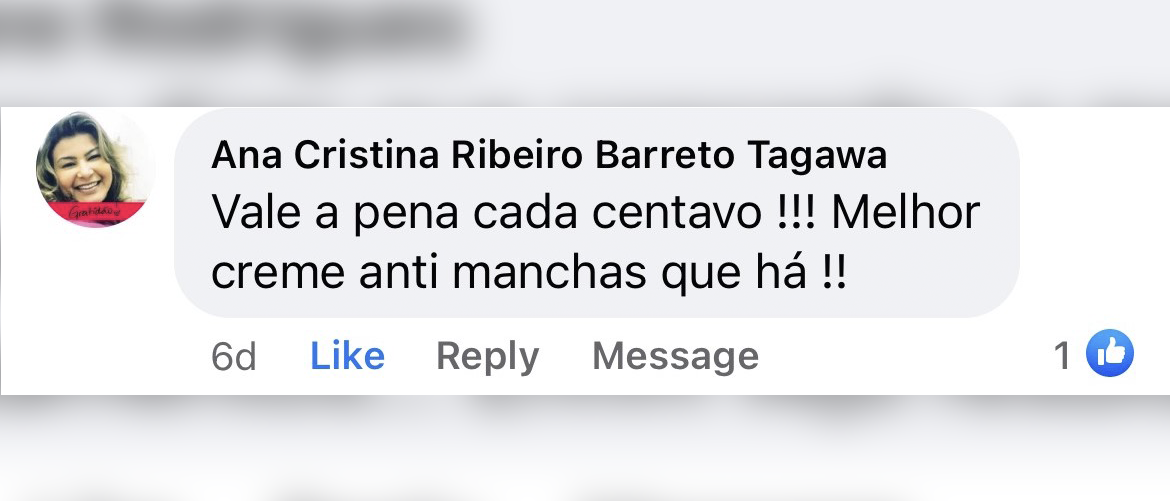Viewport: 1170px width, 501px height.
Task: Click the blue thumbs-up reaction icon
Action: click(1110, 353)
